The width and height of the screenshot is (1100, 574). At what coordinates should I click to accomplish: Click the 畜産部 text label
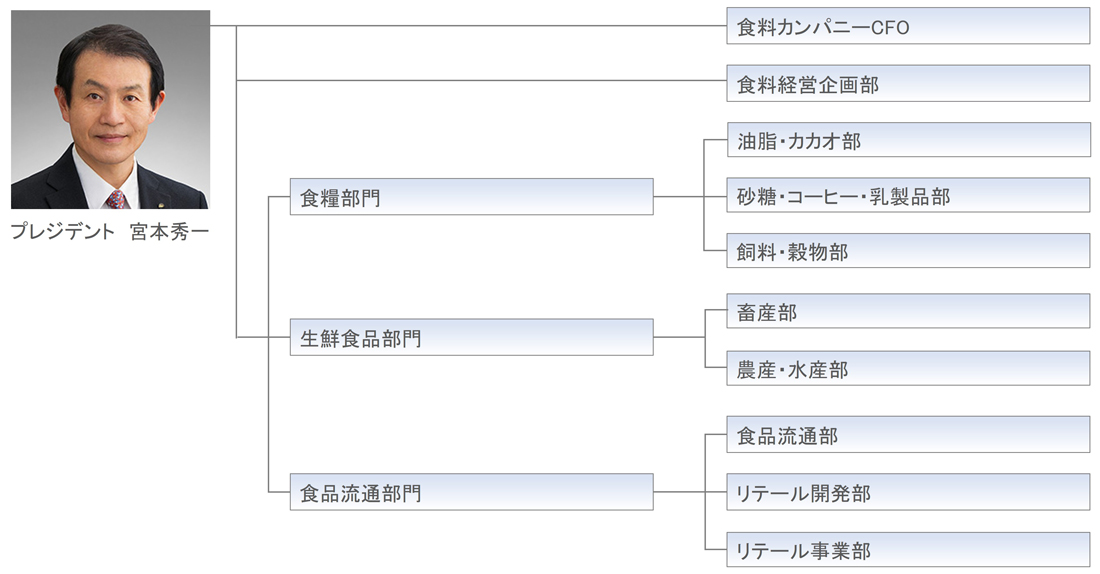coord(767,313)
